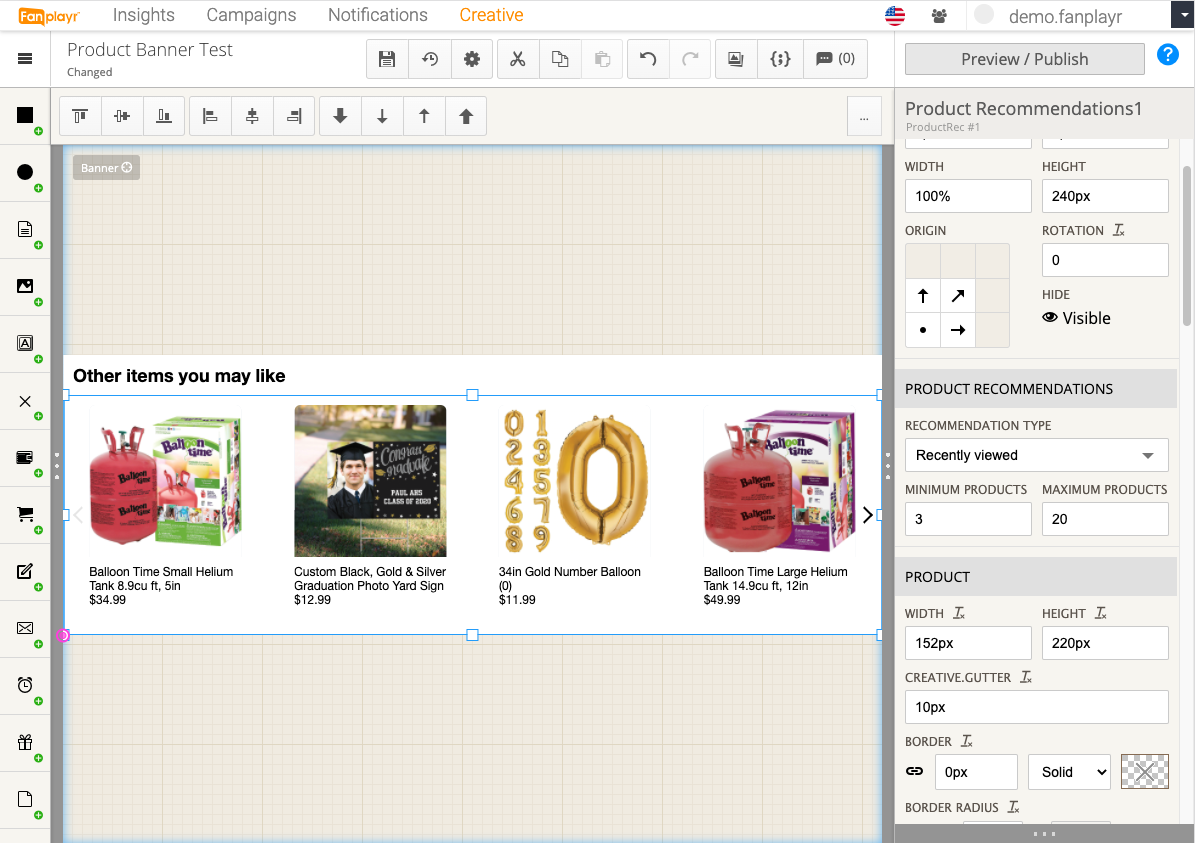
Task: Open the Campaigns tab
Action: (251, 15)
